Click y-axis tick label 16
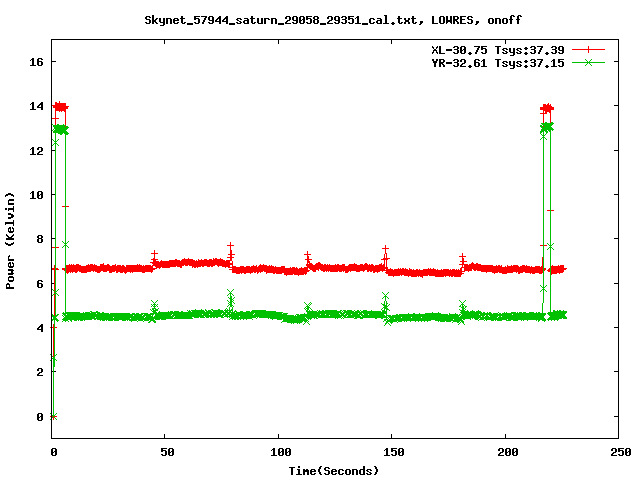 click(36, 62)
